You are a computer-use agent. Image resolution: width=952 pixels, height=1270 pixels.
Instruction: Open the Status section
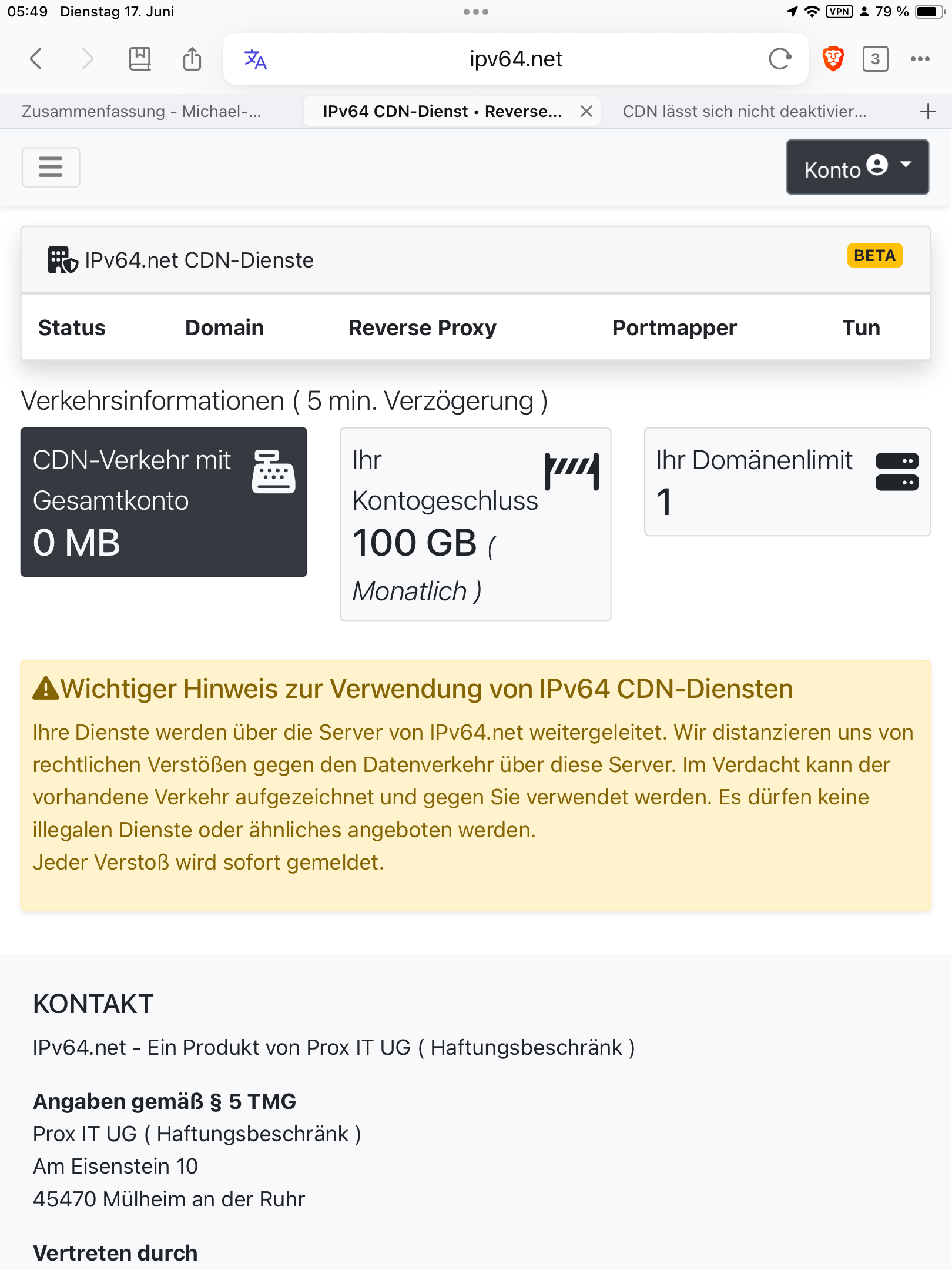pyautogui.click(x=72, y=327)
